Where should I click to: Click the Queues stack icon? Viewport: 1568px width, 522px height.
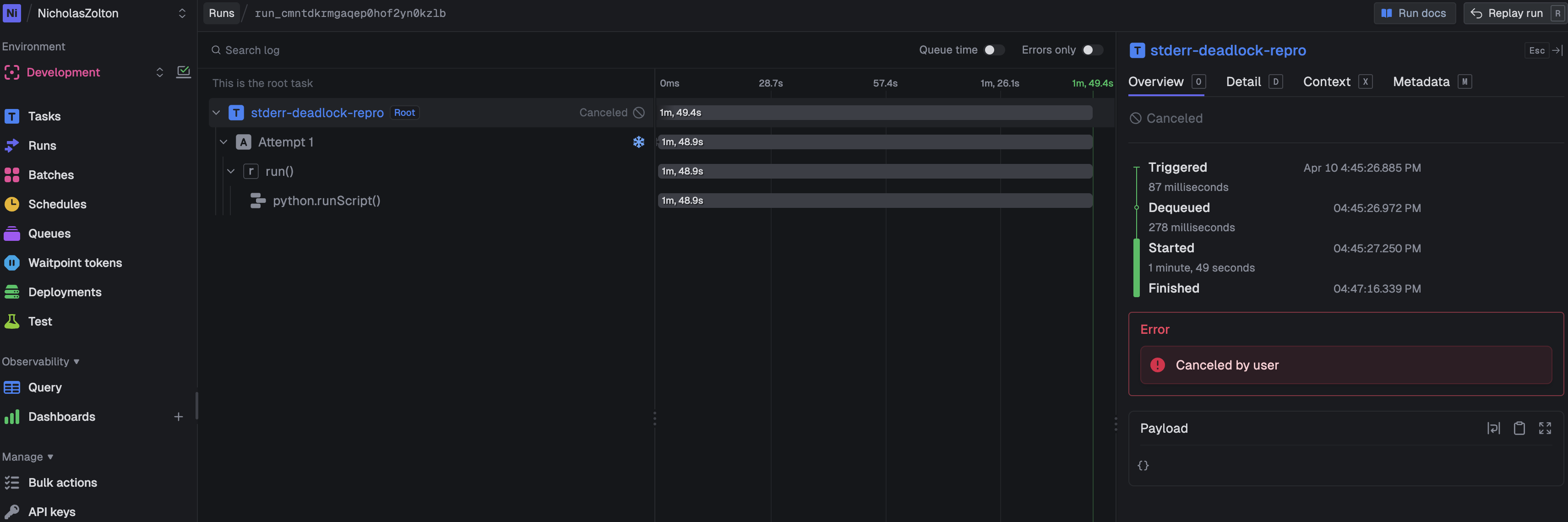click(x=11, y=234)
